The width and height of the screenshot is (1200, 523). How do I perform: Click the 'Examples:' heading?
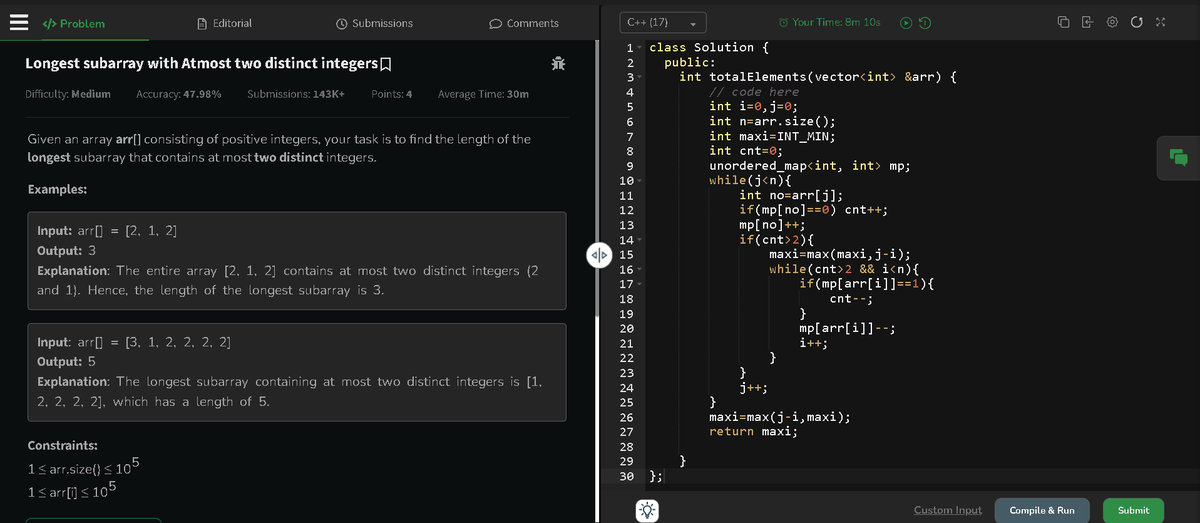coord(57,189)
